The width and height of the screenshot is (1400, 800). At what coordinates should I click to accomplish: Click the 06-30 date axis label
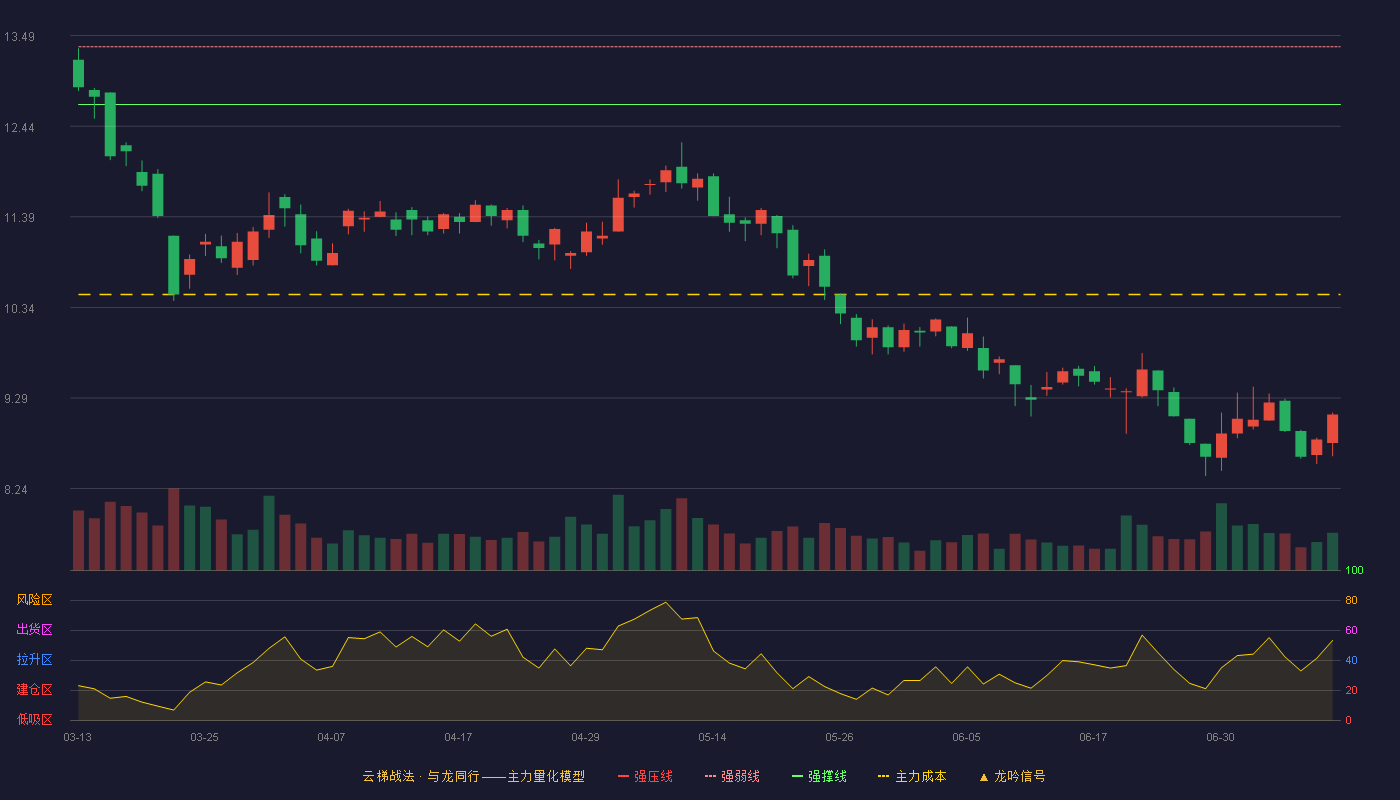click(x=1220, y=737)
